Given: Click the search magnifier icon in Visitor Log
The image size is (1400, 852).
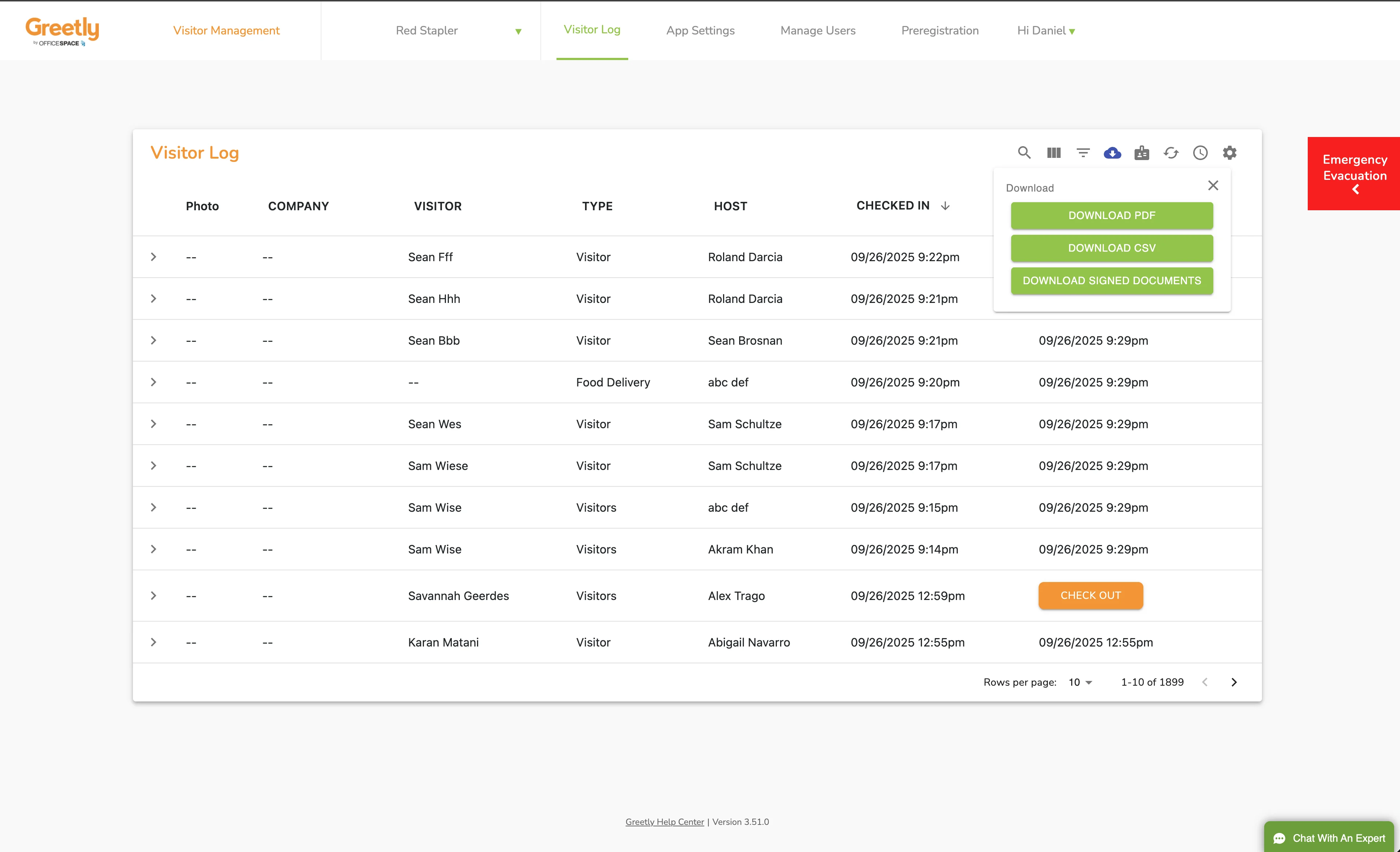Looking at the screenshot, I should pos(1024,152).
